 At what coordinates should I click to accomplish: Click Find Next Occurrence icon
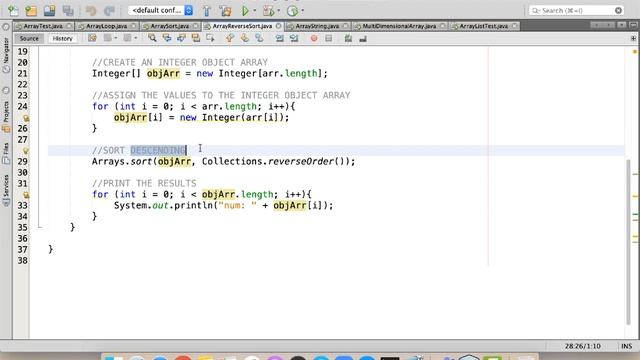[181, 38]
